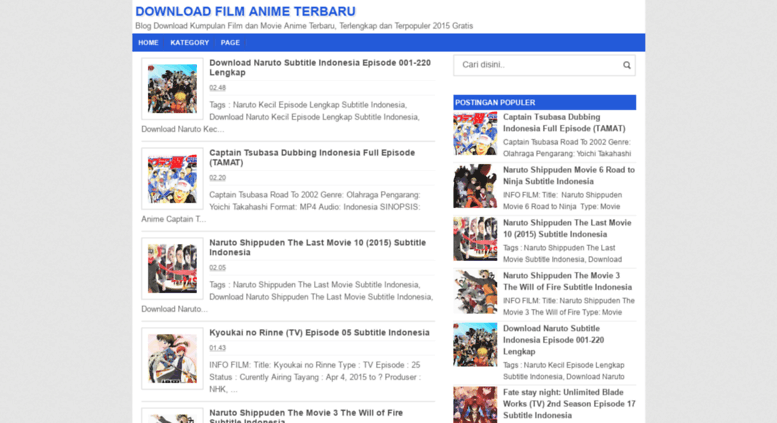This screenshot has width=777, height=423.
Task: Click The Last Movie 10 thumbnail in main list
Action: point(172,268)
